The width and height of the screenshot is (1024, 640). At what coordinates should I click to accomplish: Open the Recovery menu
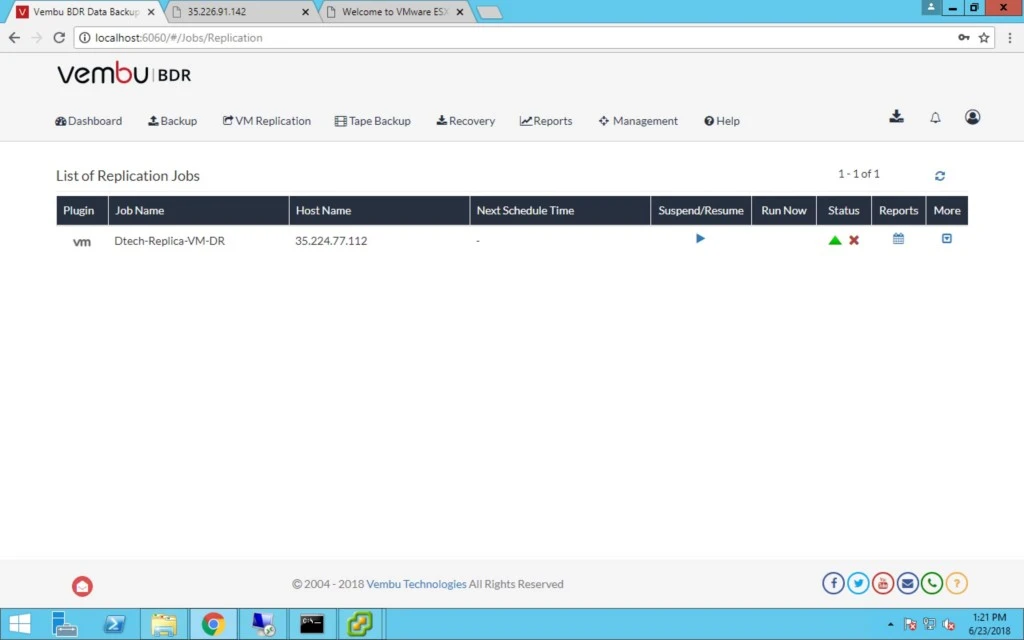pyautogui.click(x=466, y=121)
